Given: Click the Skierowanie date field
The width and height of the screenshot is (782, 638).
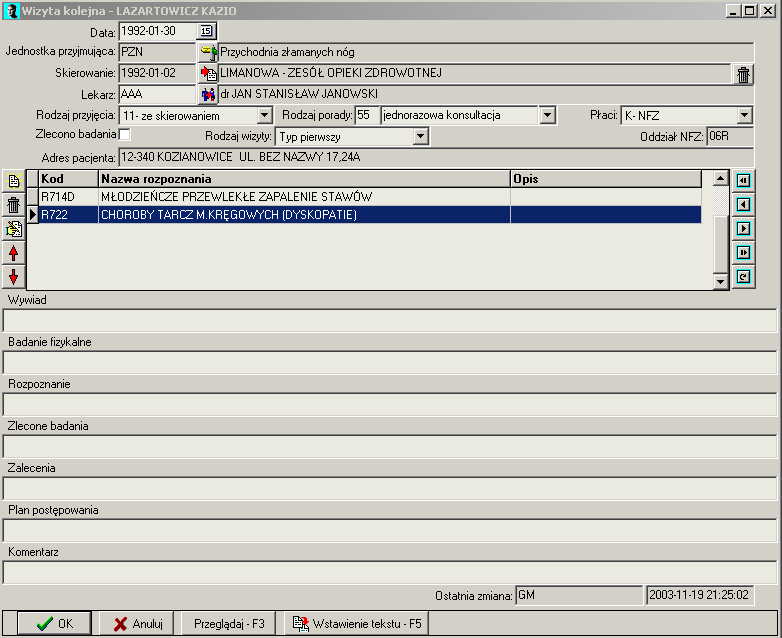Looking at the screenshot, I should click(x=158, y=73).
